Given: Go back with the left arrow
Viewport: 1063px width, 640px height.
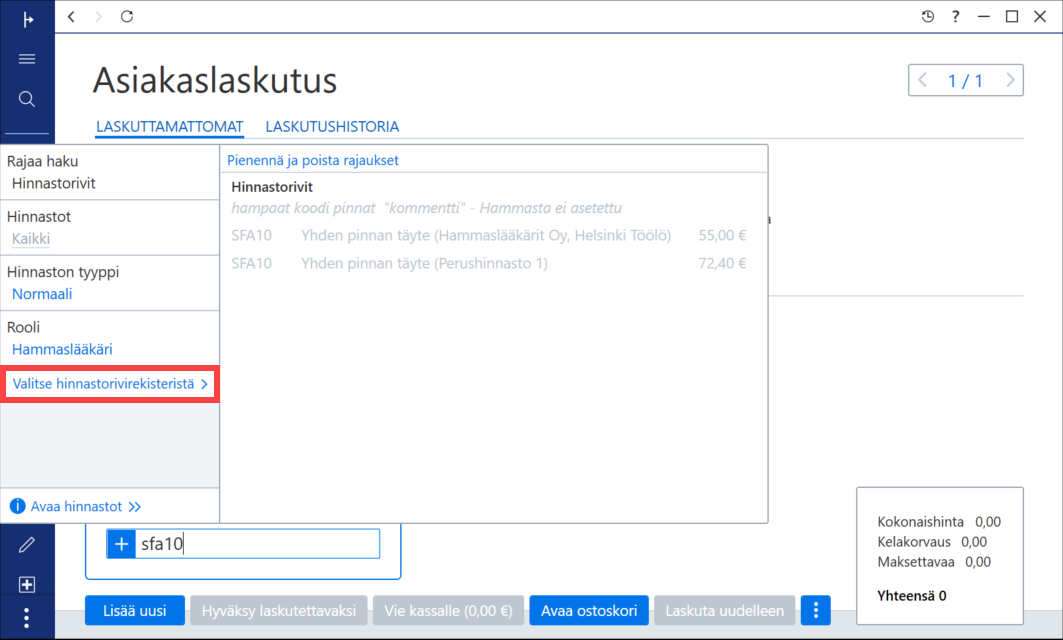Looking at the screenshot, I should coord(71,16).
